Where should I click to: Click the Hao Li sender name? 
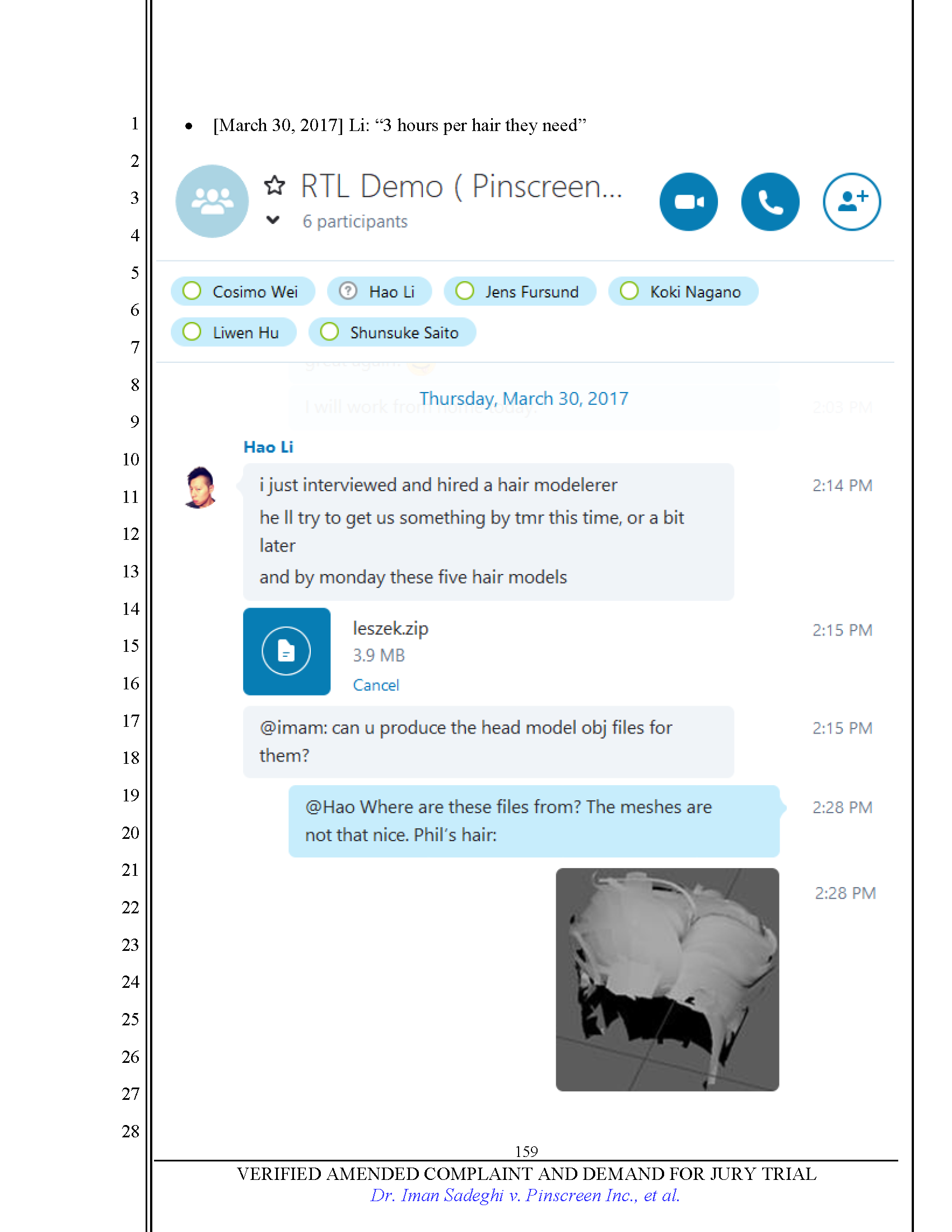click(268, 447)
